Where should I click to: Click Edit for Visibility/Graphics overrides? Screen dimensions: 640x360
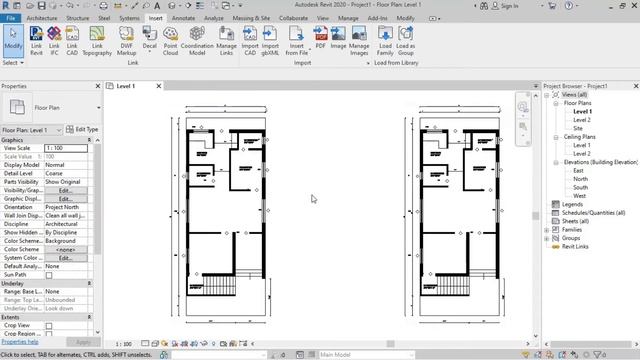pos(66,191)
